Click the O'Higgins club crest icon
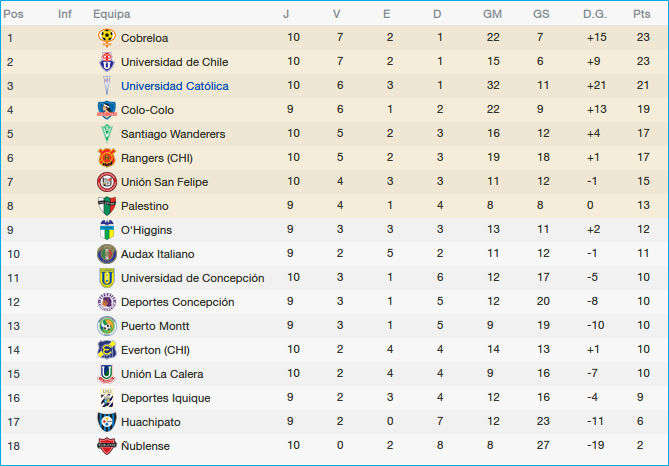The image size is (669, 466). (x=106, y=230)
